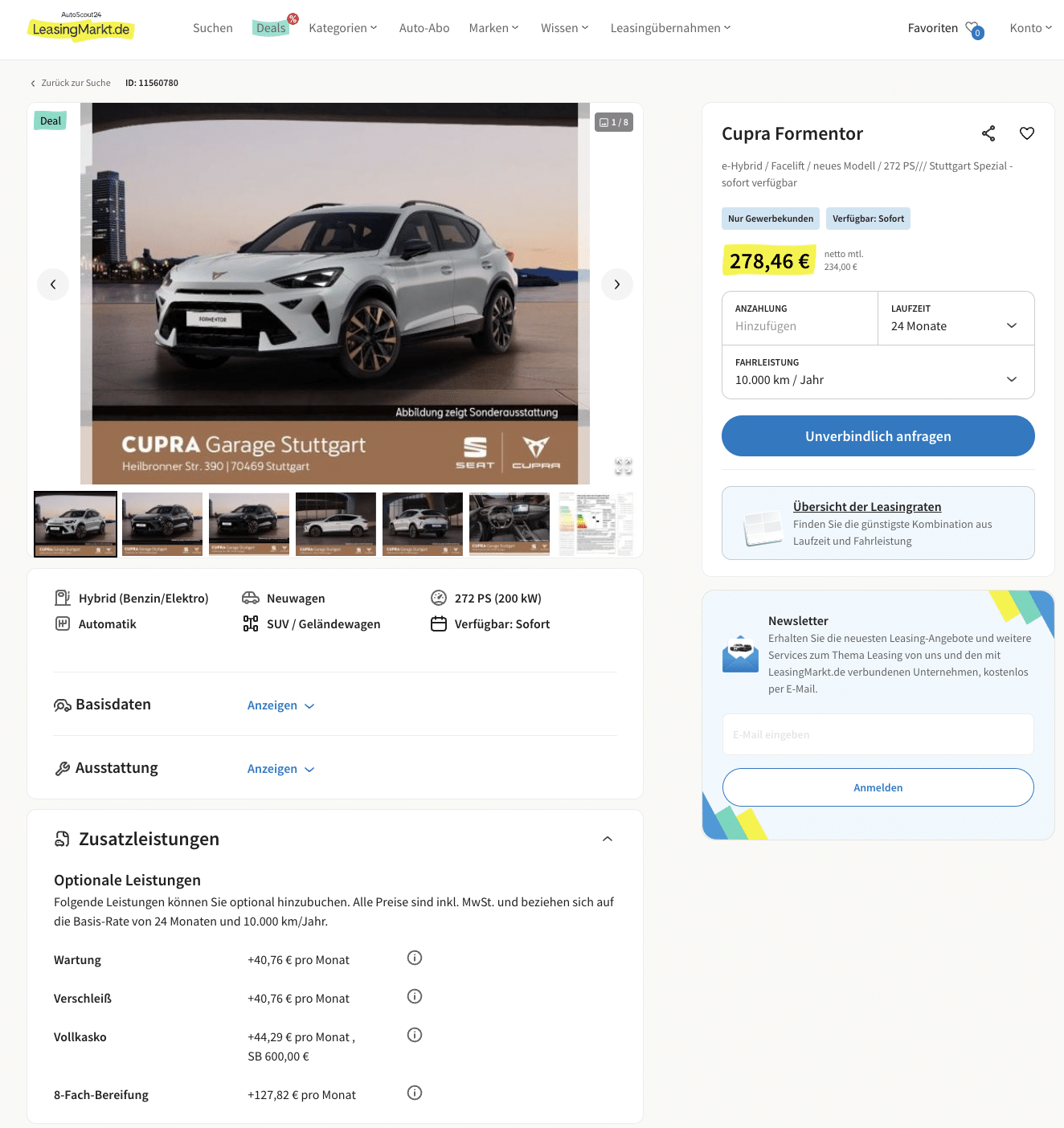1064x1128 pixels.
Task: Open Fahrleistung 10.000 km / Jahr dropdown
Action: coord(878,372)
